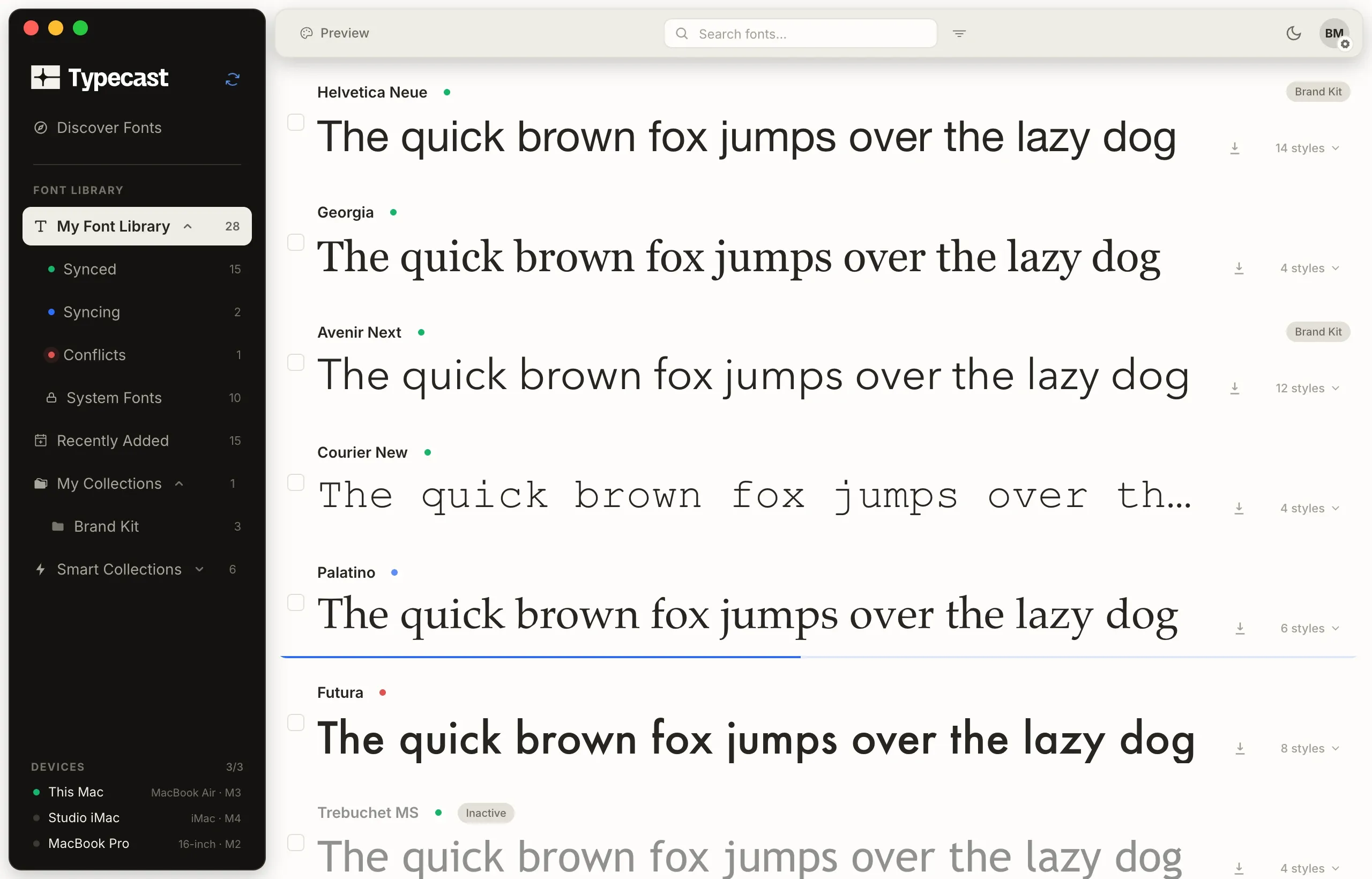1372x879 pixels.
Task: Download the Georgia font
Action: click(x=1239, y=267)
